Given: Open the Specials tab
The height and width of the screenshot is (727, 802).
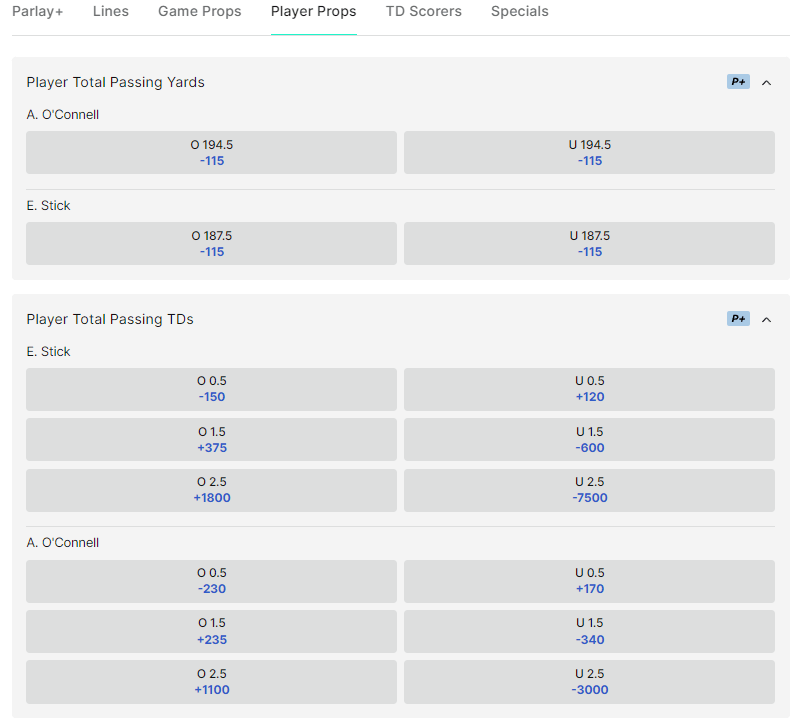Looking at the screenshot, I should (520, 11).
